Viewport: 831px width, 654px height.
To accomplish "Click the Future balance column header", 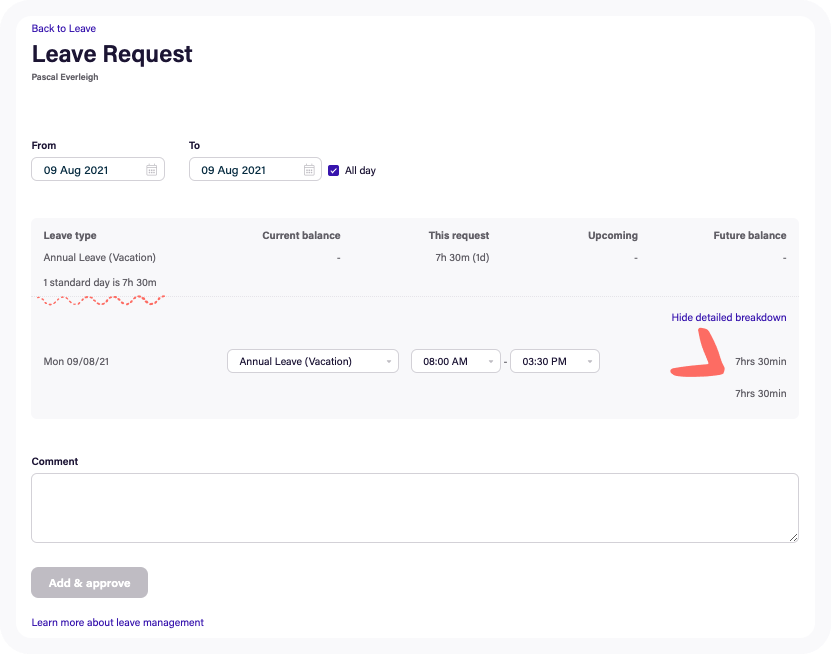I will pyautogui.click(x=749, y=236).
